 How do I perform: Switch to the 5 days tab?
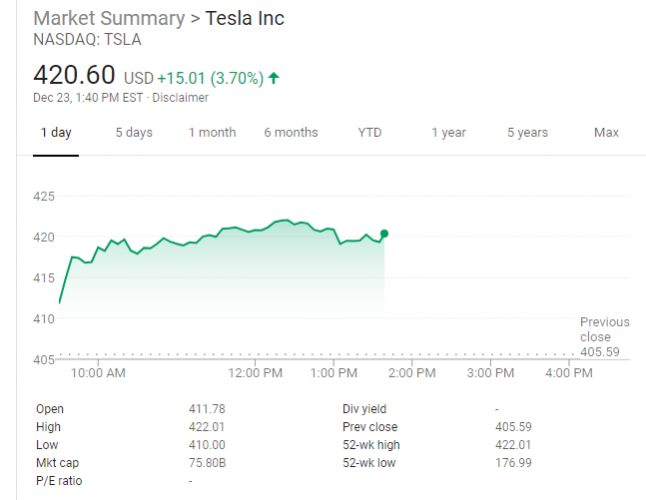134,132
